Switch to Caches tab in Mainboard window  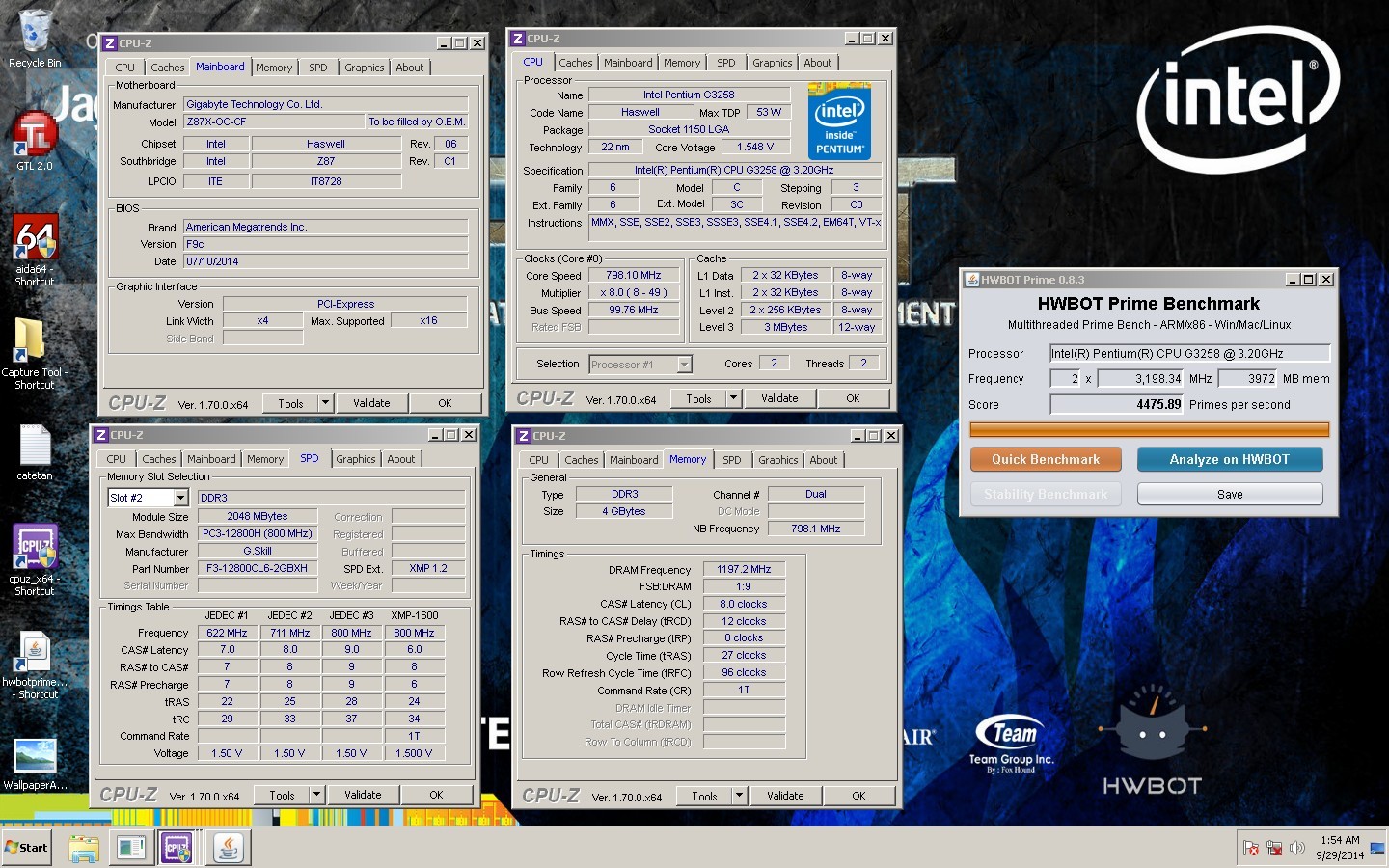coord(167,68)
